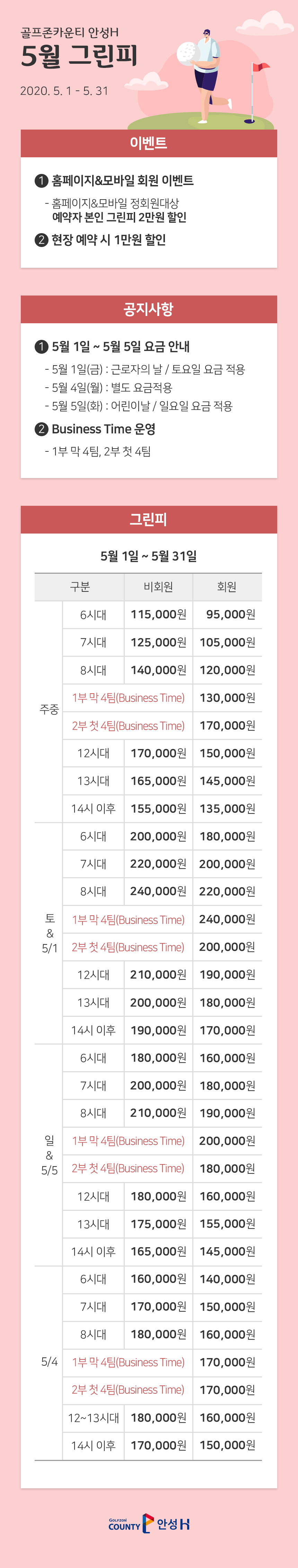The image size is (298, 1568).
Task: Click number 2 bullet beside 현장 예약 시 1만원 할인
Action: [42, 240]
